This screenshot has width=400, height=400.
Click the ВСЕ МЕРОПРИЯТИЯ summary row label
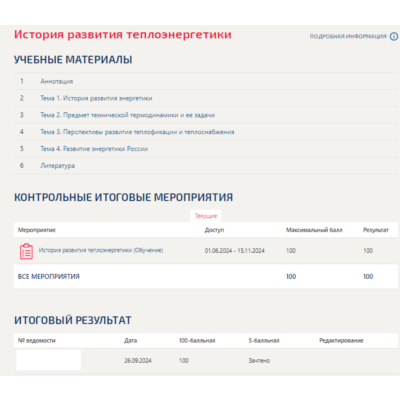(49, 276)
